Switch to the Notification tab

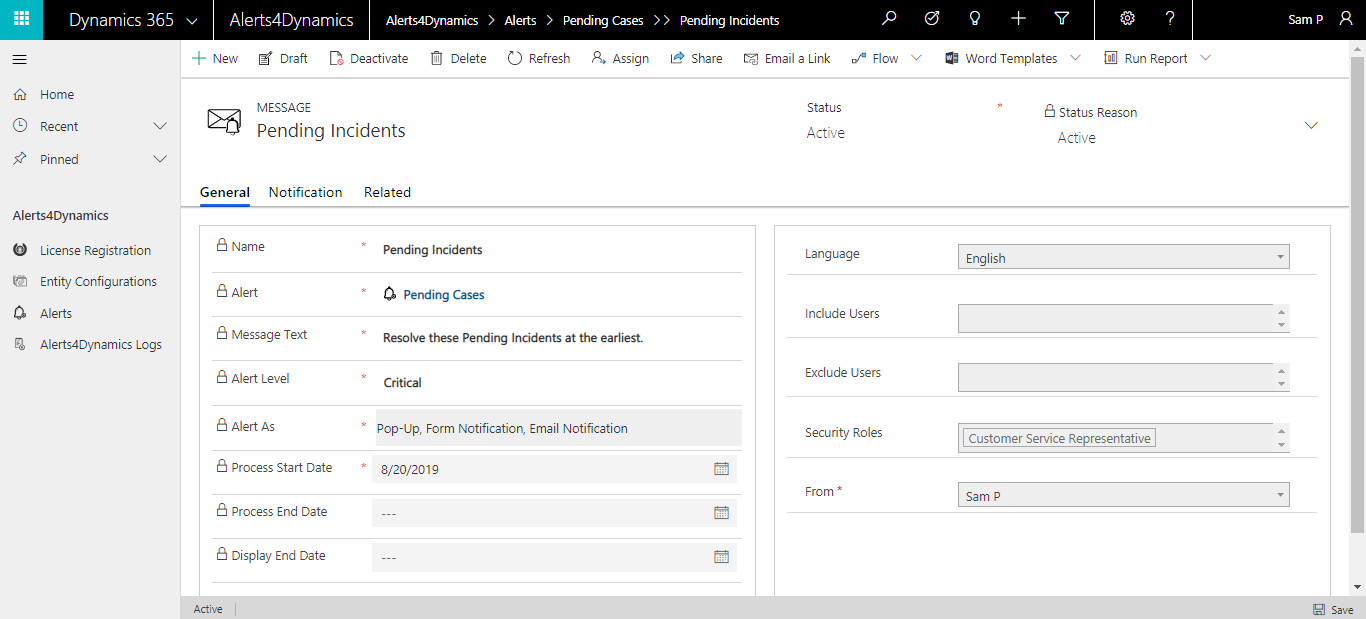[x=305, y=192]
